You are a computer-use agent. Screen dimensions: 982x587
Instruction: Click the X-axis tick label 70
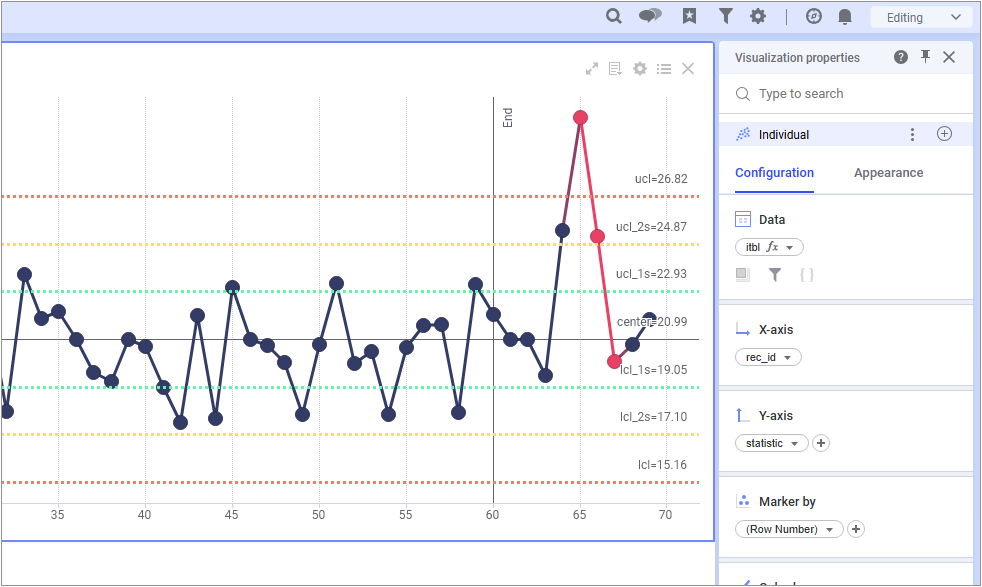click(666, 515)
